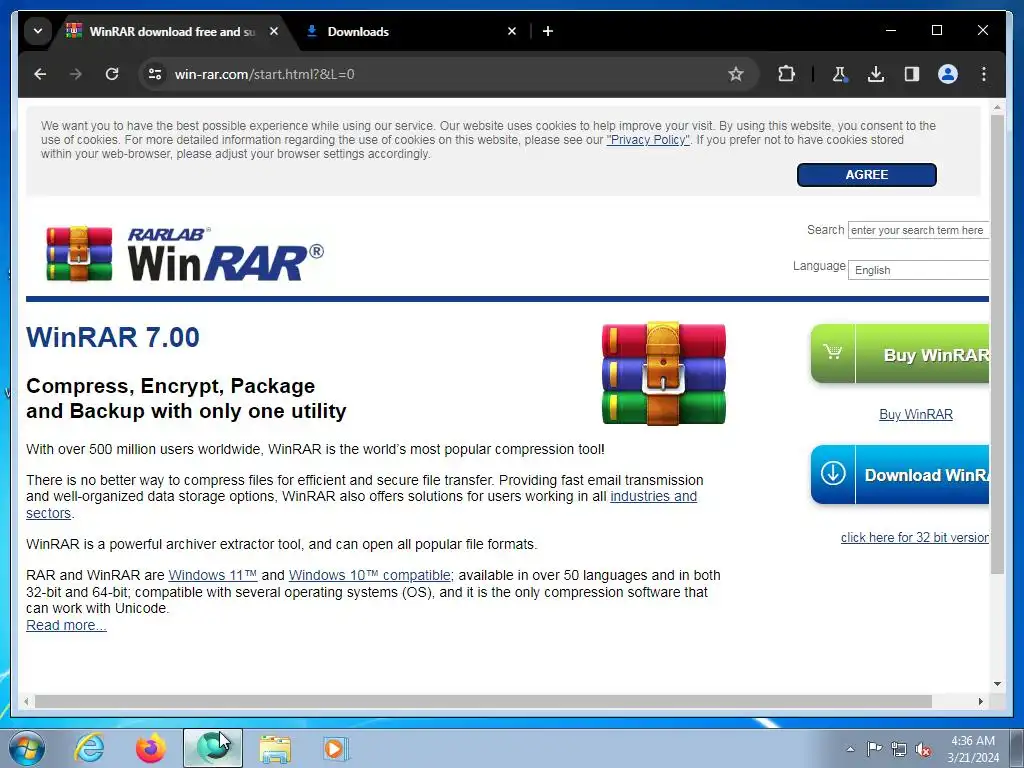
Task: Click the site search field
Action: (918, 230)
